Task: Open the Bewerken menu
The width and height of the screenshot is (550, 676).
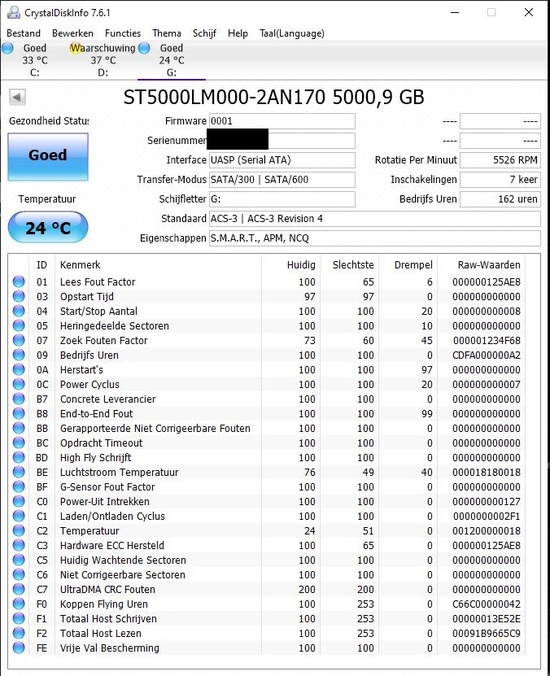Action: point(72,33)
